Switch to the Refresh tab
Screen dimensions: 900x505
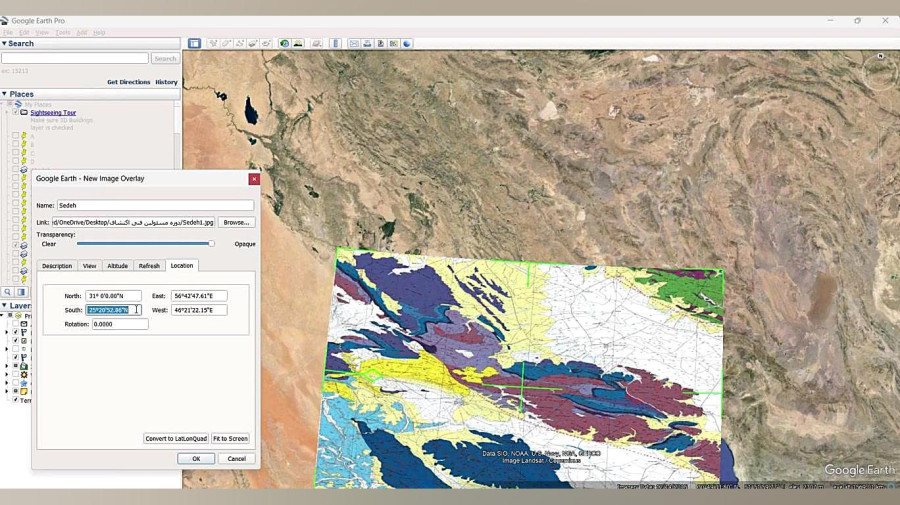tap(149, 266)
